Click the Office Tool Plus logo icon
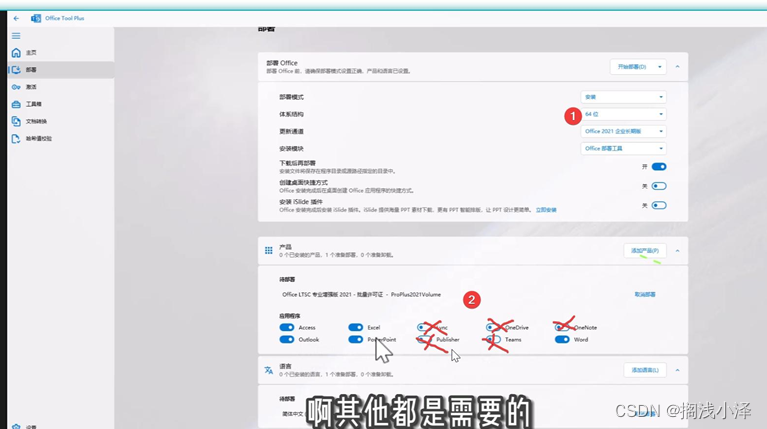The height and width of the screenshot is (429, 767). pos(36,18)
